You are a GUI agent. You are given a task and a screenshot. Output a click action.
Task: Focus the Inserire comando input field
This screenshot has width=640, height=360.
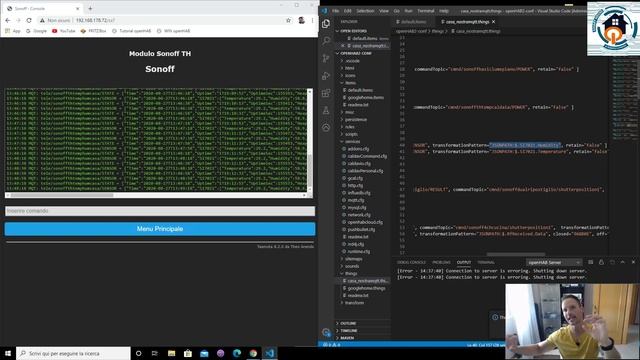tap(160, 211)
